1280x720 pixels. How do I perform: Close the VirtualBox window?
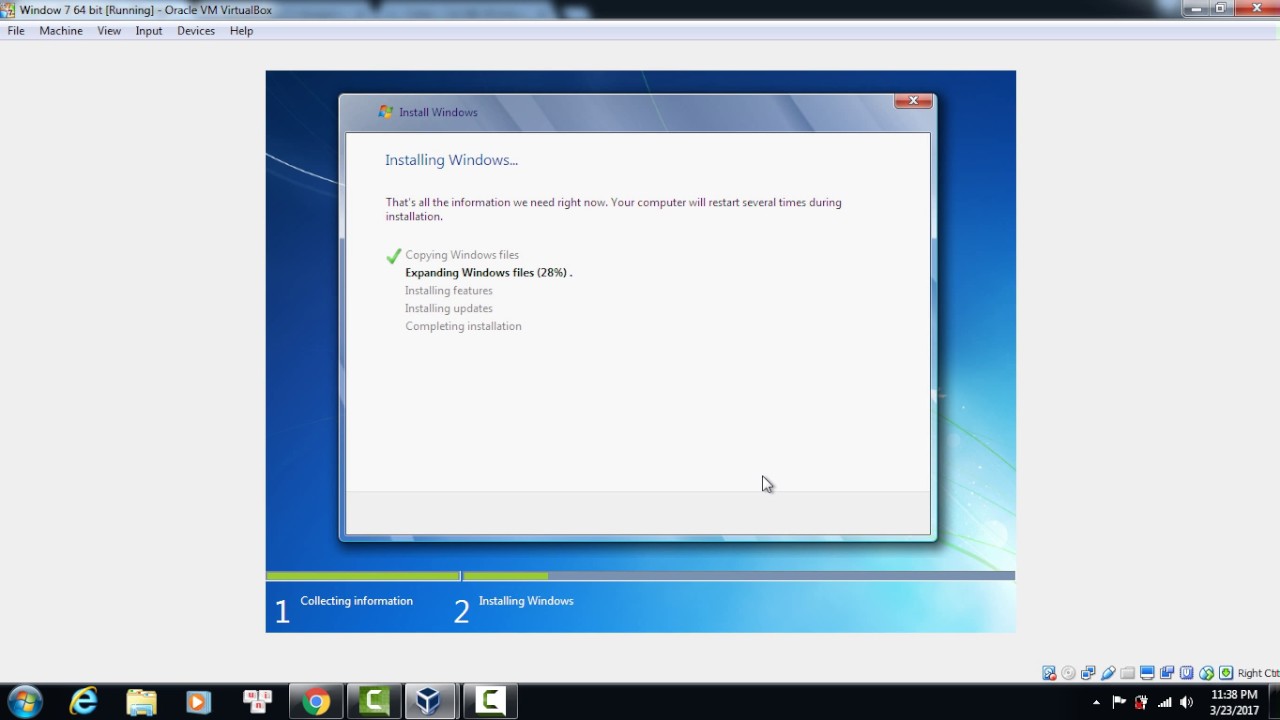pyautogui.click(x=1256, y=8)
